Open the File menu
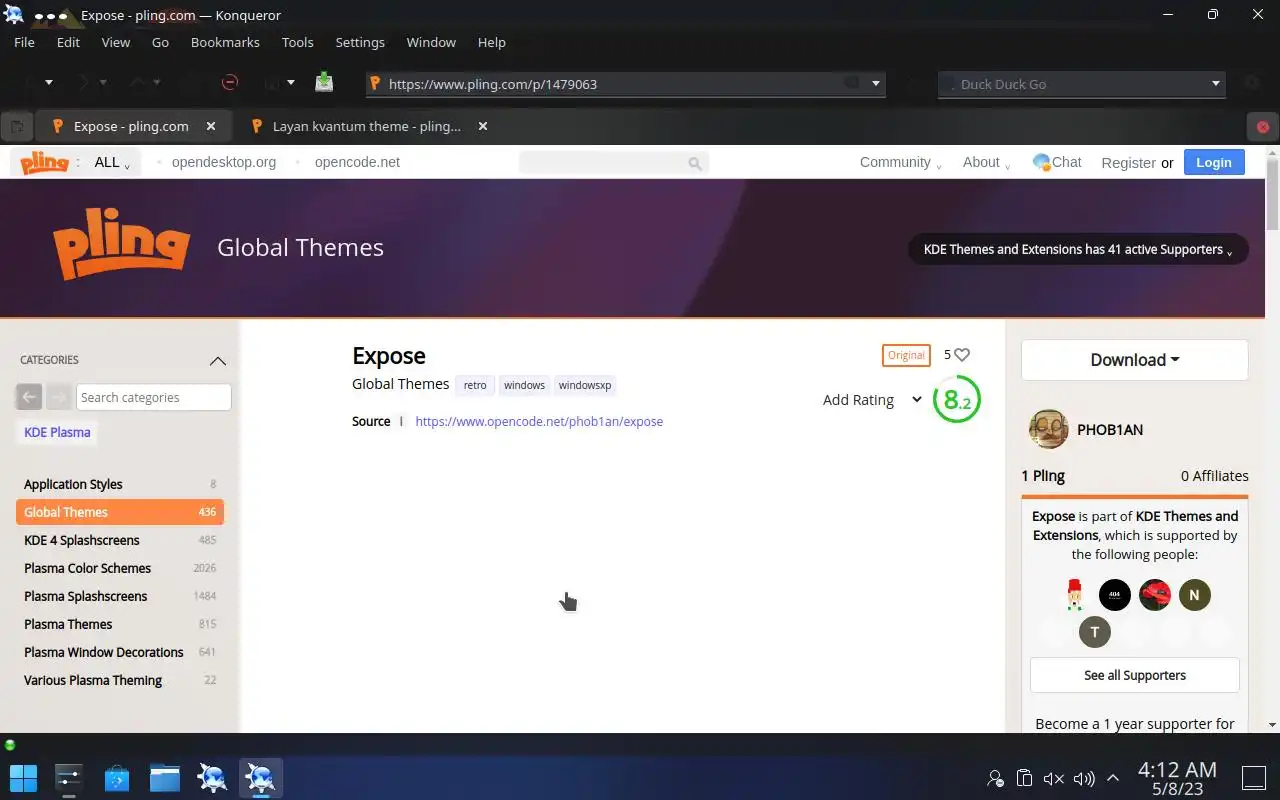 (24, 42)
